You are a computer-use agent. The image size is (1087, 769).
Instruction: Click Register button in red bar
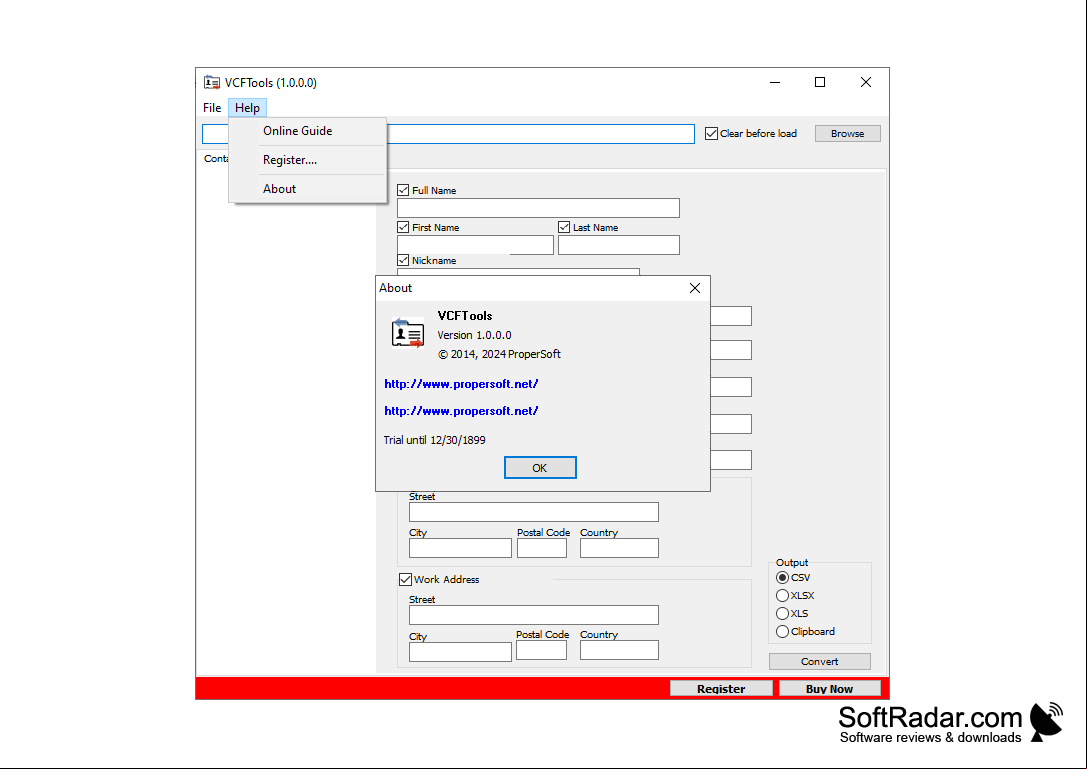(721, 689)
